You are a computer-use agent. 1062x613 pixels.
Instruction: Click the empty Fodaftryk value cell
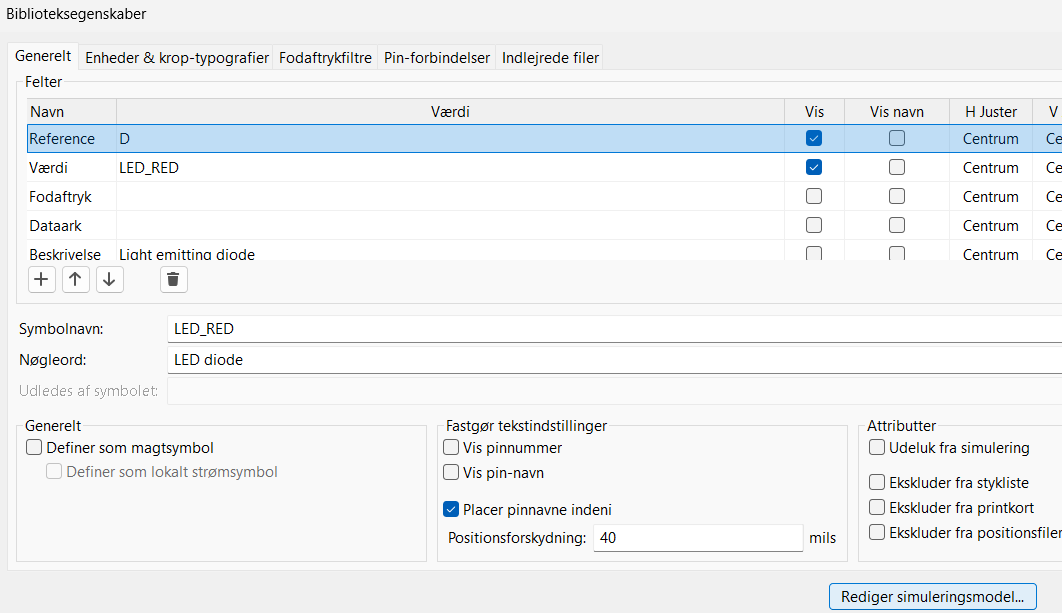tap(450, 196)
